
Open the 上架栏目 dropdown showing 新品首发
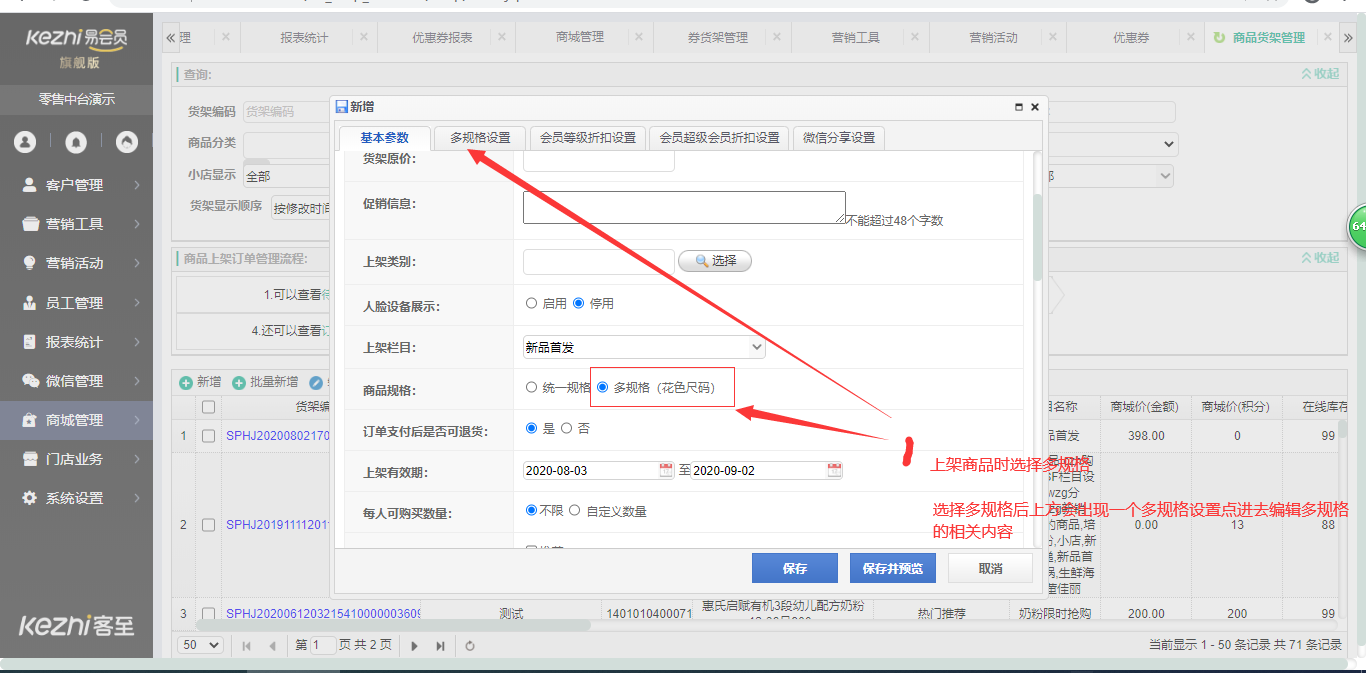644,347
